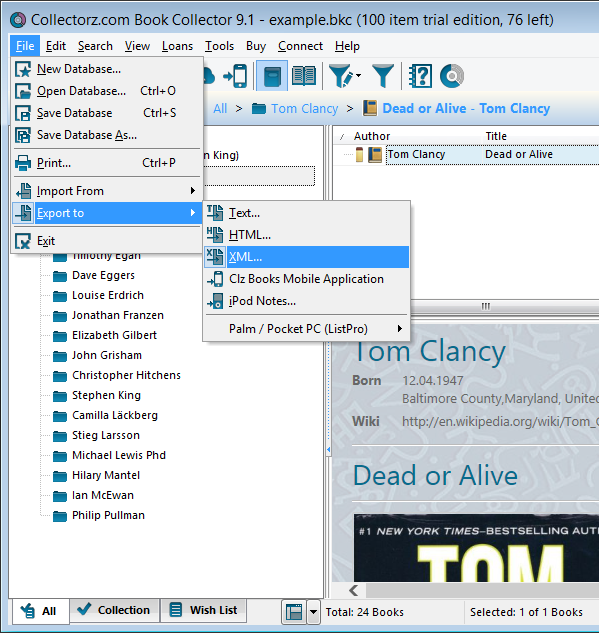599x633 pixels.
Task: Choose HTML... export option
Action: (x=307, y=235)
